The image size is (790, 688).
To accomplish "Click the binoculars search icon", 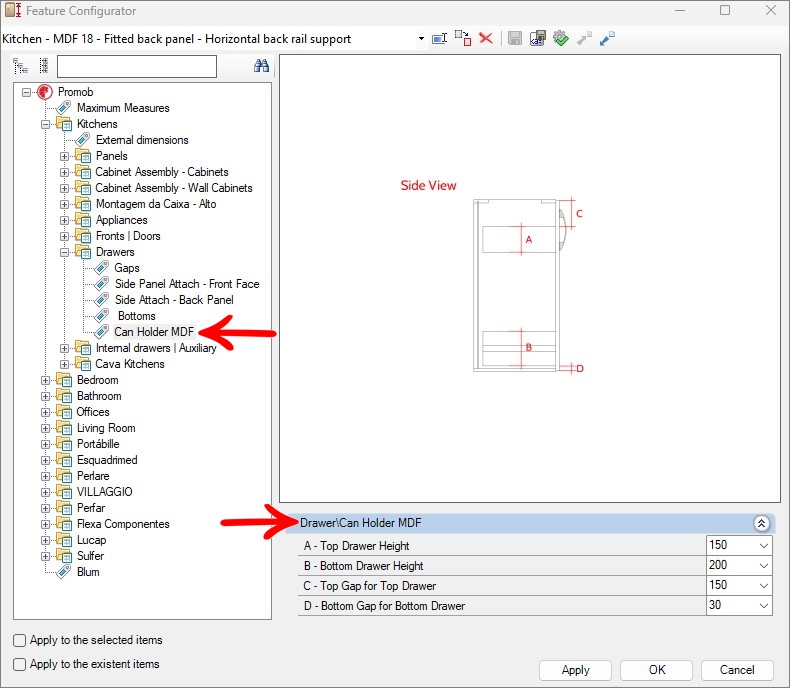I will click(x=261, y=65).
